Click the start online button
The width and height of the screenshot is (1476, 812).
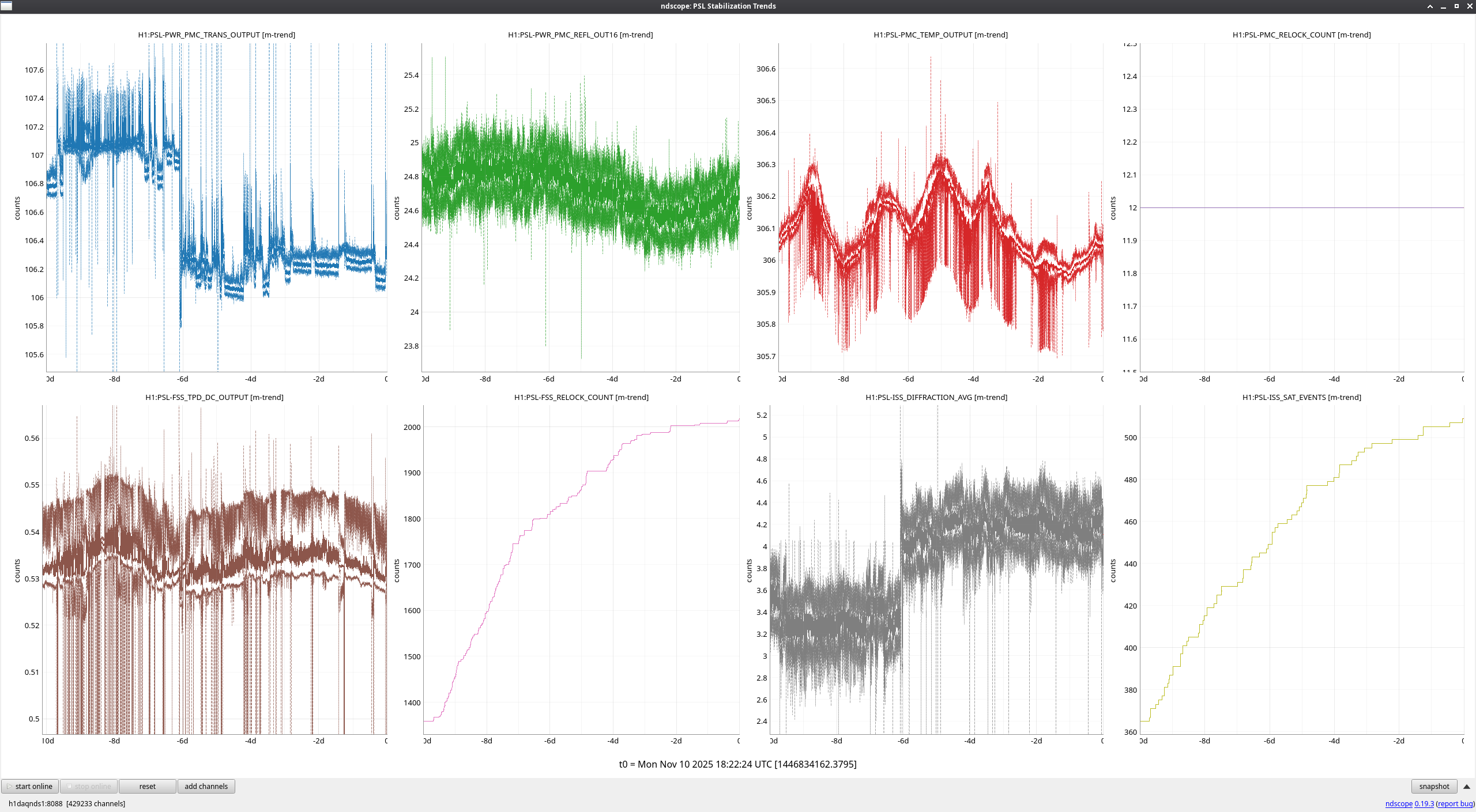pyautogui.click(x=30, y=786)
